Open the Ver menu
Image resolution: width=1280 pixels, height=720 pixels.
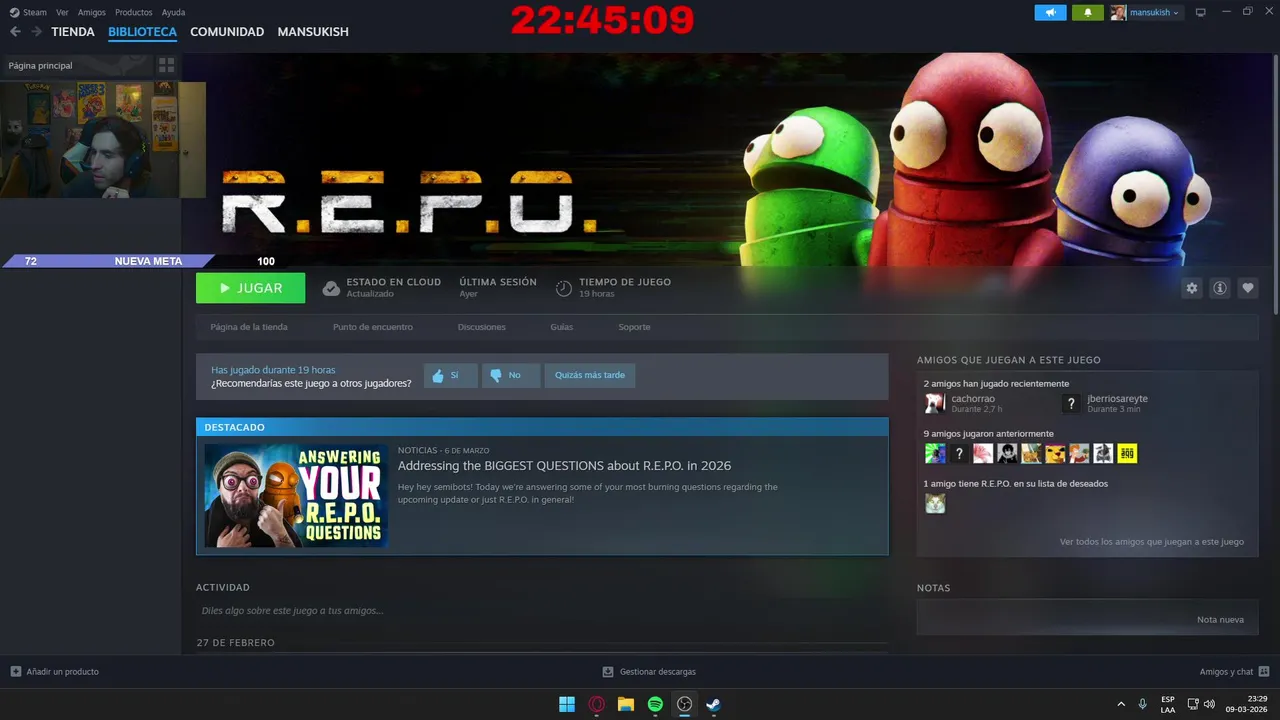click(63, 12)
